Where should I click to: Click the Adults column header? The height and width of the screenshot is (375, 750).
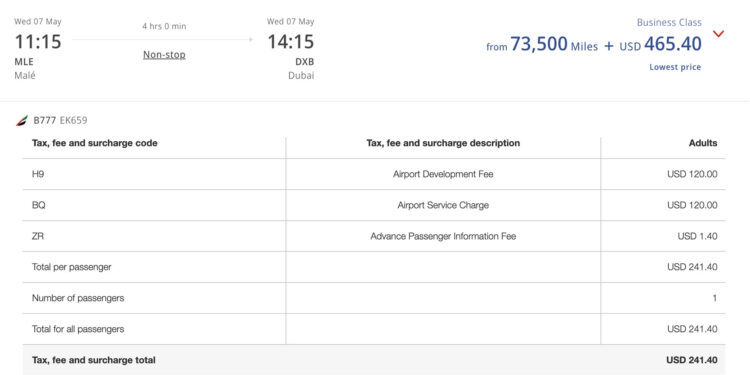click(x=703, y=143)
